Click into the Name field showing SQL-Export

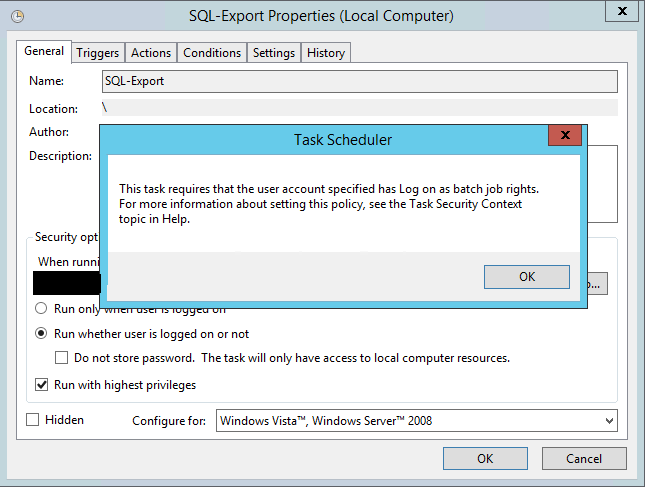pos(358,81)
